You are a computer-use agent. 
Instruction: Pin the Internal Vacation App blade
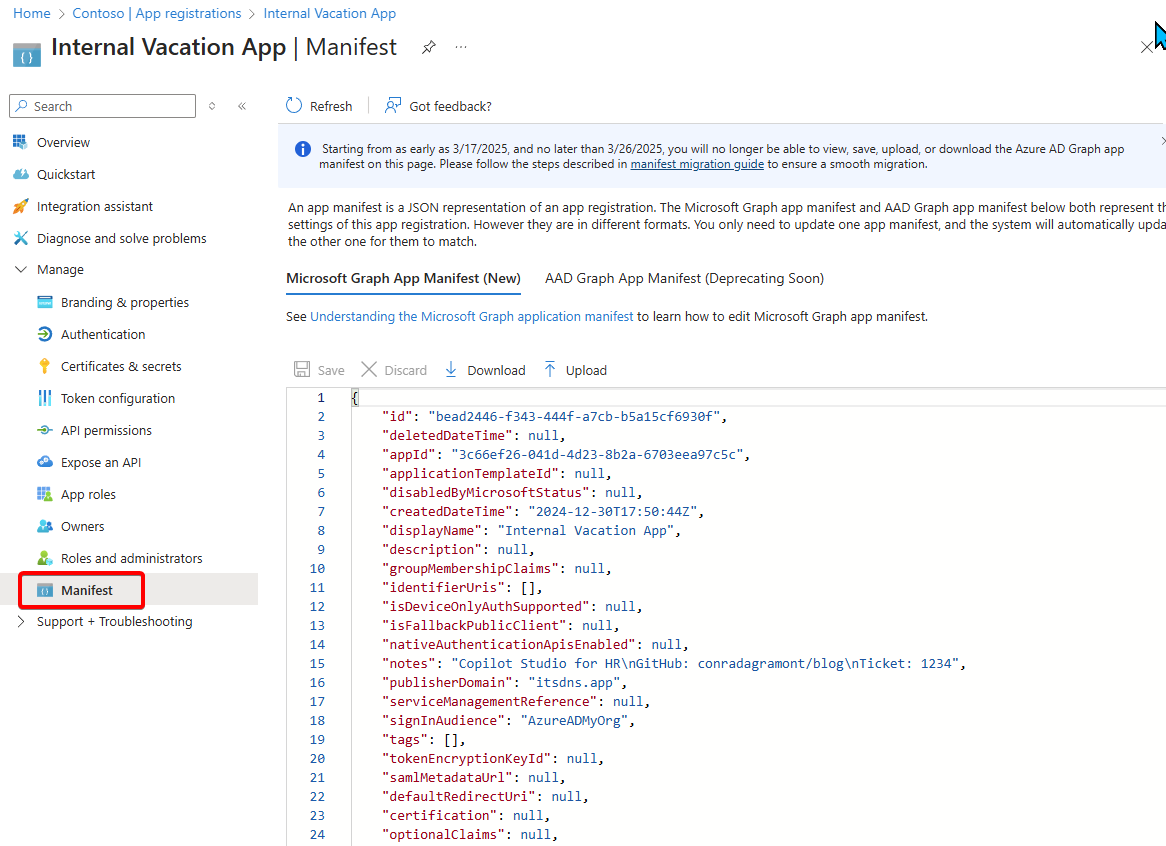click(x=428, y=47)
